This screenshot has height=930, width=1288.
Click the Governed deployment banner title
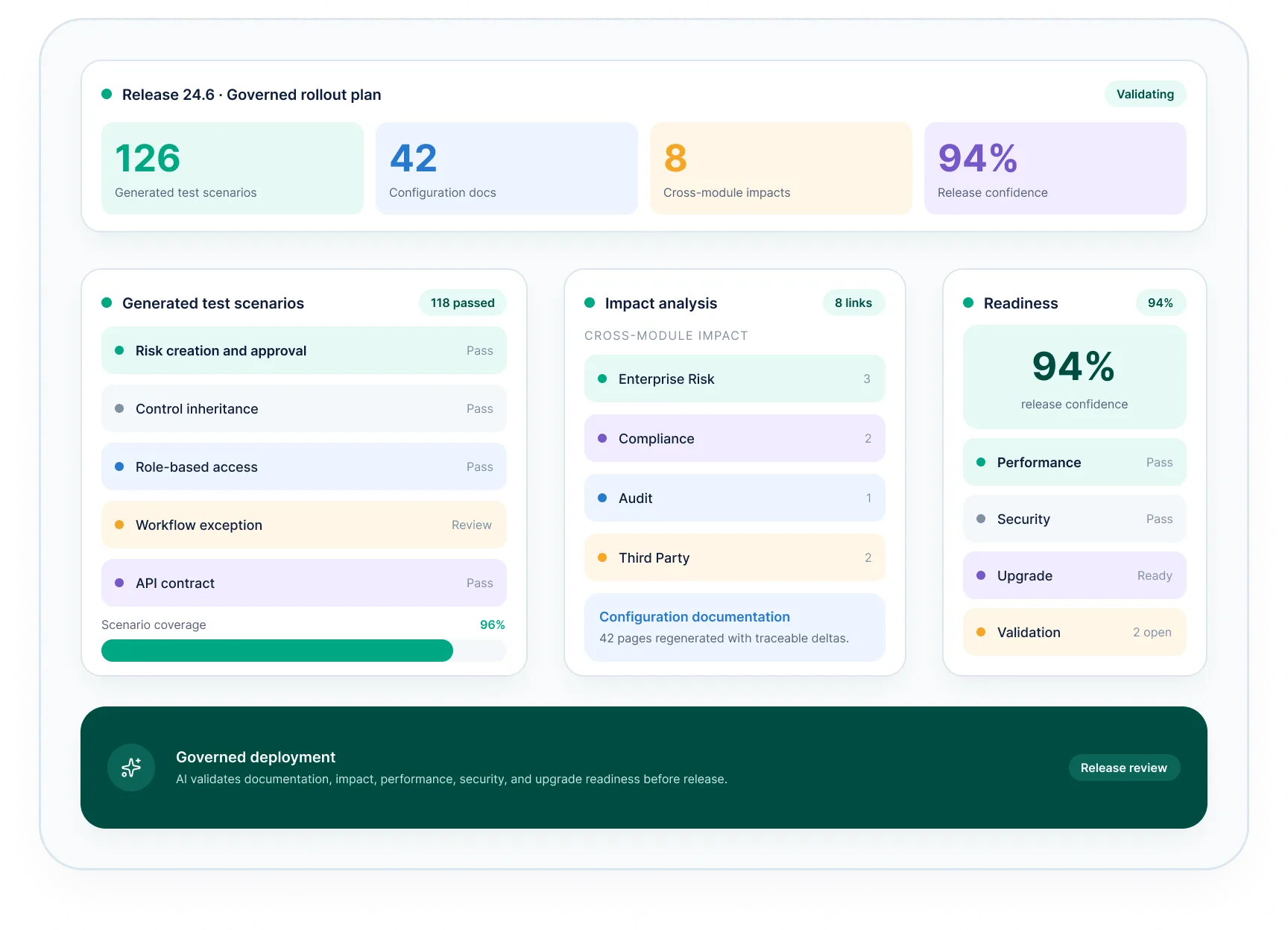(256, 757)
